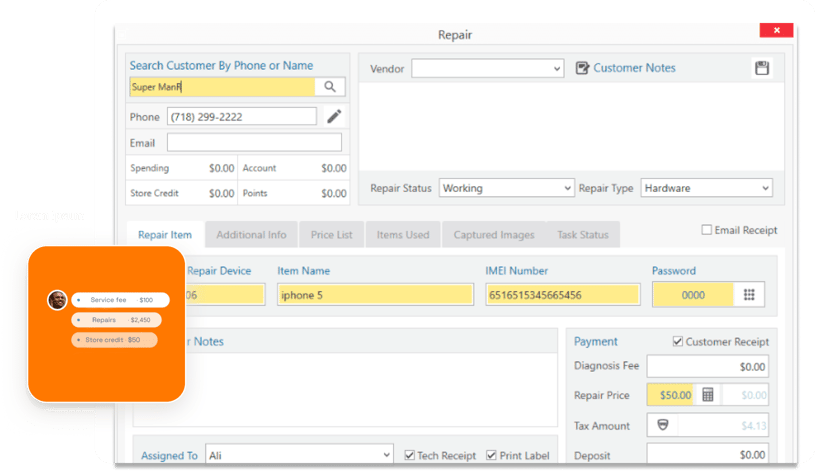Screen dimensions: 815x471
Task: Open the Captured Images tab
Action: pyautogui.click(x=493, y=235)
